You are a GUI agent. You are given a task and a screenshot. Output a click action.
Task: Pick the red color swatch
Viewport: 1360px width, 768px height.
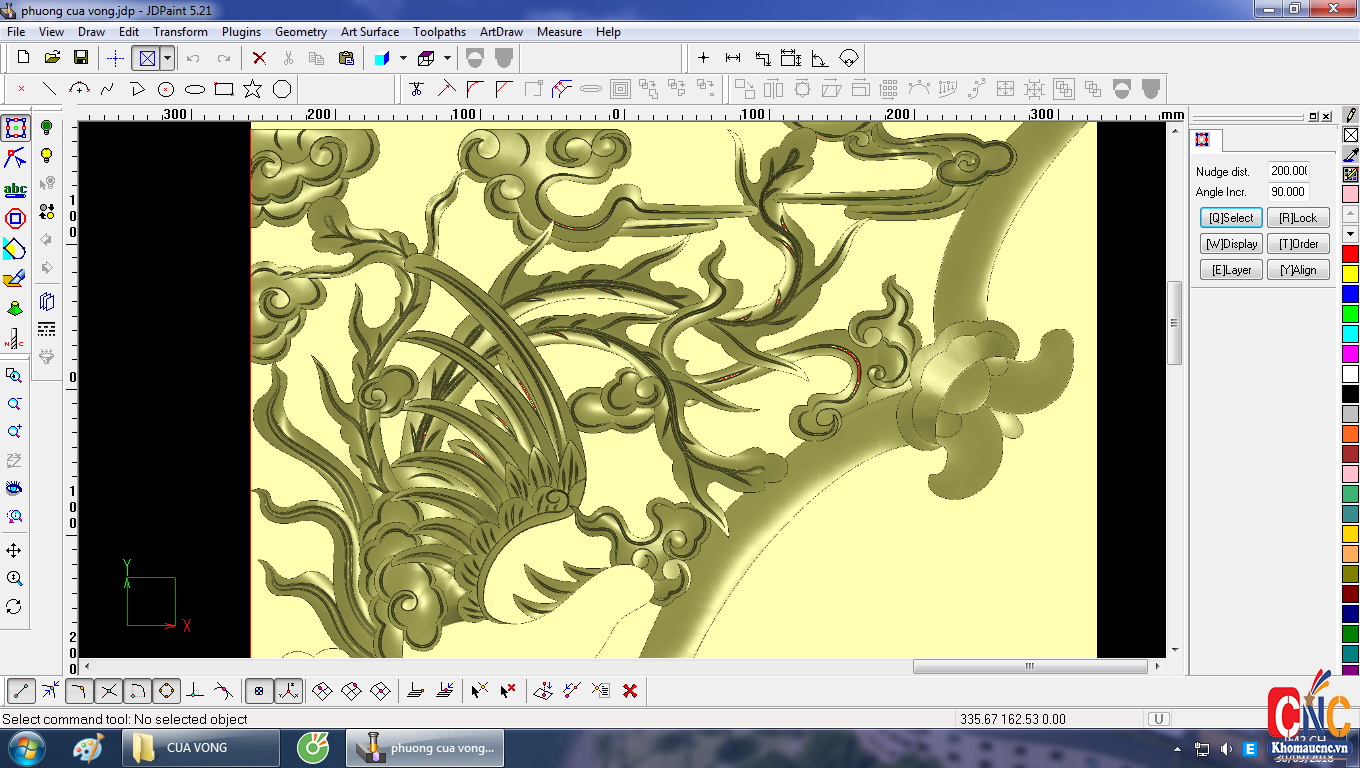tap(1350, 254)
